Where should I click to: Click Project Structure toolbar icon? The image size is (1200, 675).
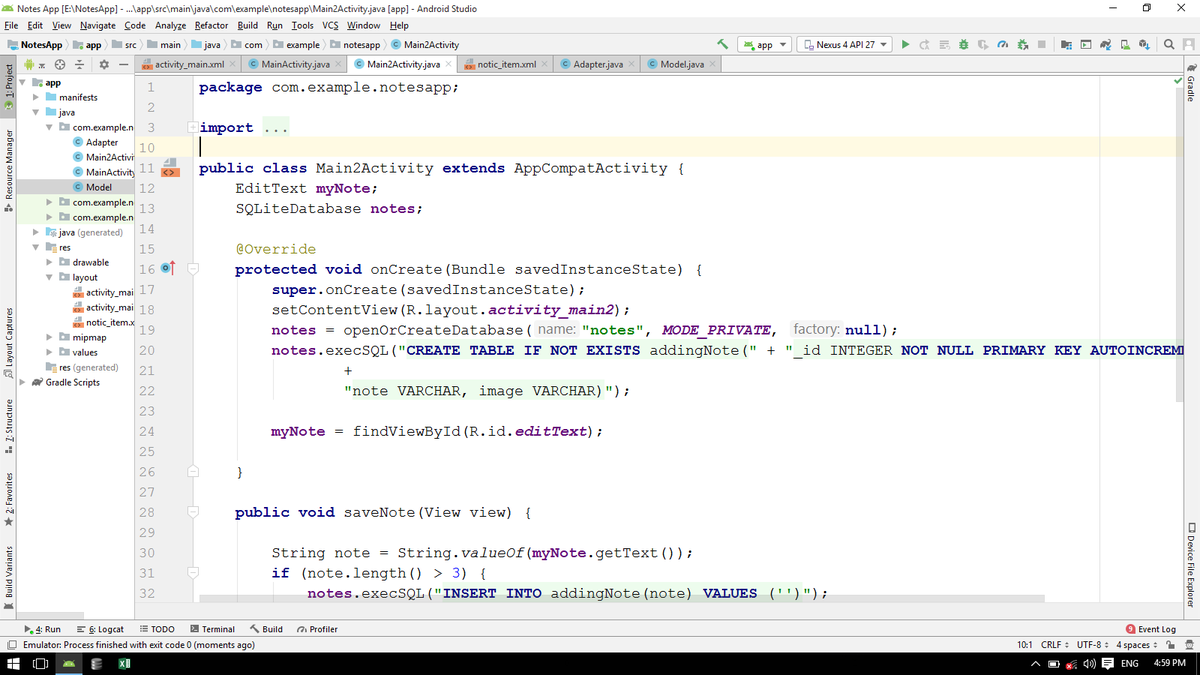point(1066,44)
